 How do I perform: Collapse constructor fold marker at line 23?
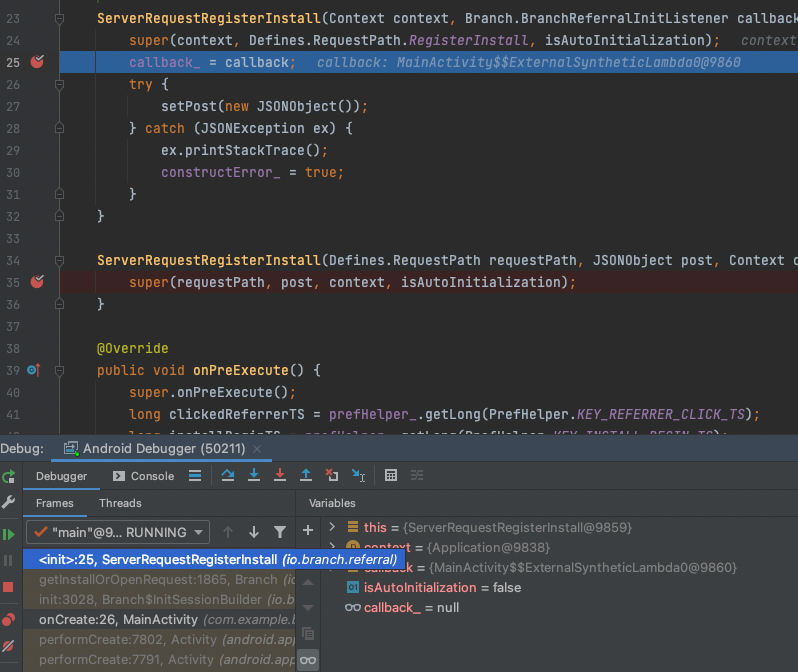(x=59, y=19)
